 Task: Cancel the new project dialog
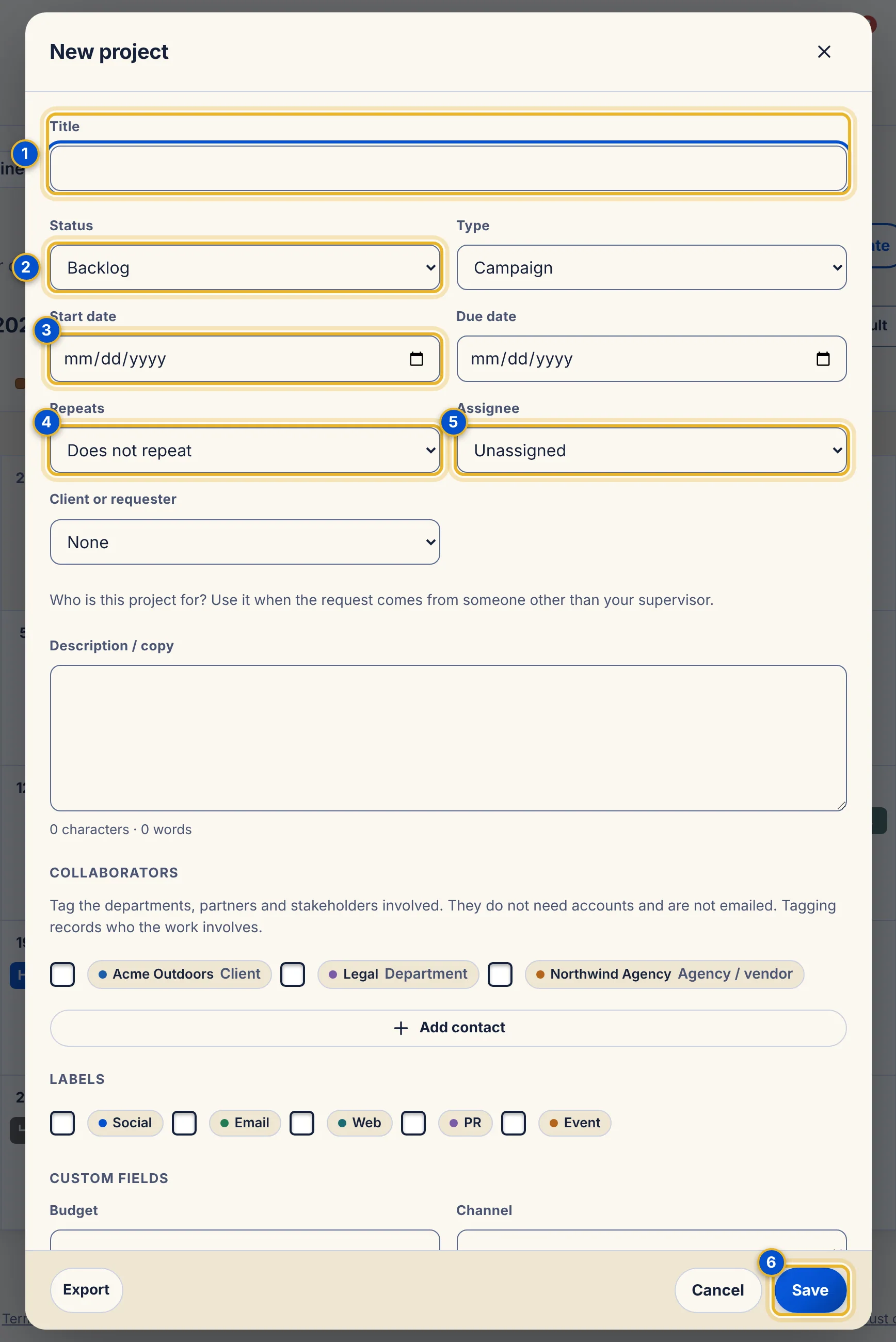(718, 1290)
